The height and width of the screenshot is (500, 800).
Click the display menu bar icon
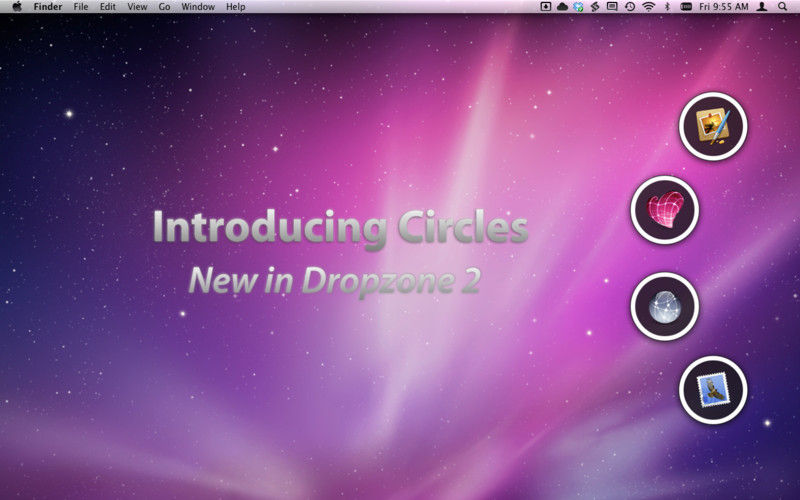click(612, 7)
